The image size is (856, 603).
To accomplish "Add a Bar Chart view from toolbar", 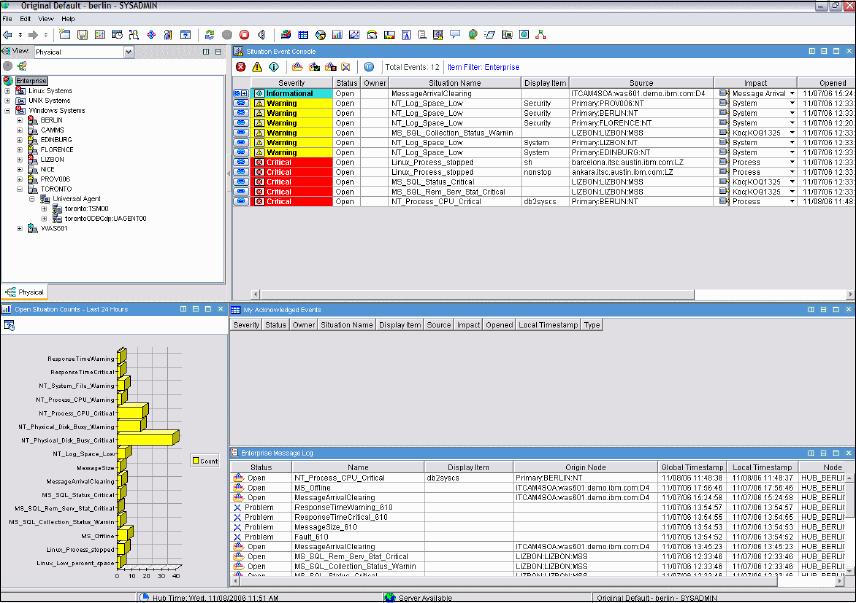I will click(337, 35).
